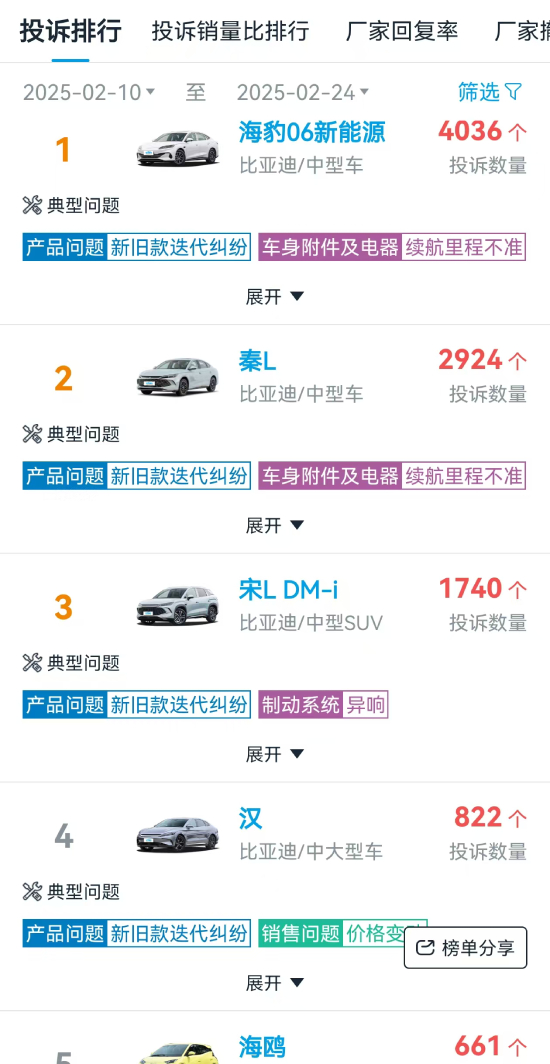Tap 新旧款迭代纠纷 tag under 海豹06
This screenshot has height=1064, width=550.
178,248
